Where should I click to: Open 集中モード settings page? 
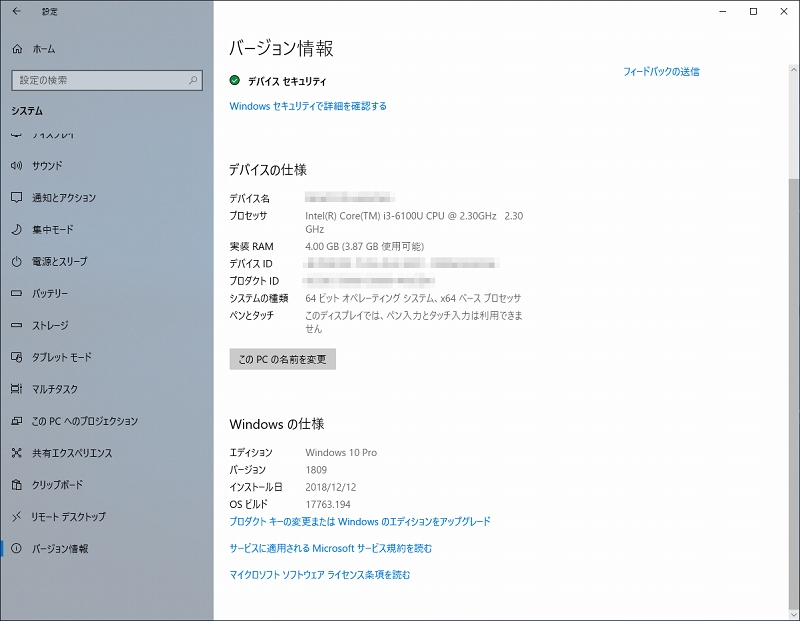coord(53,230)
